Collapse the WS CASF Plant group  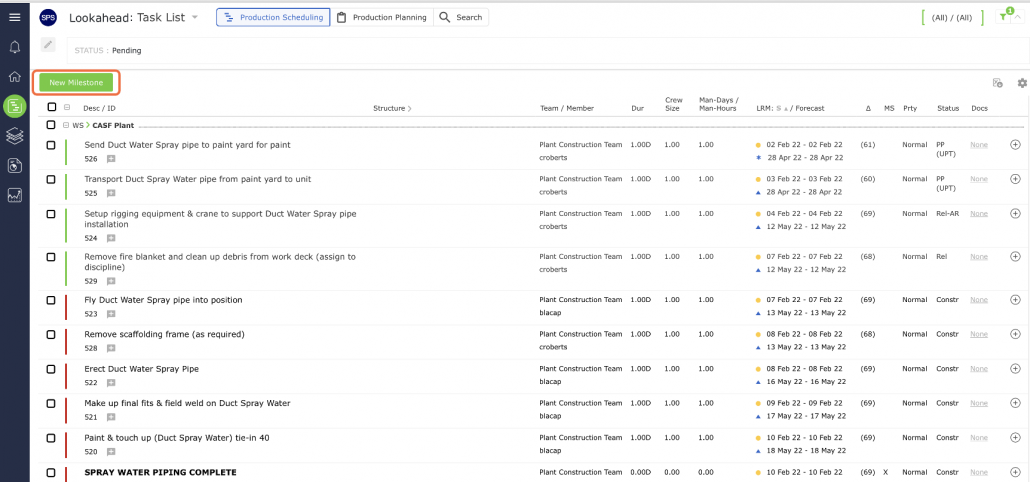(x=66, y=125)
